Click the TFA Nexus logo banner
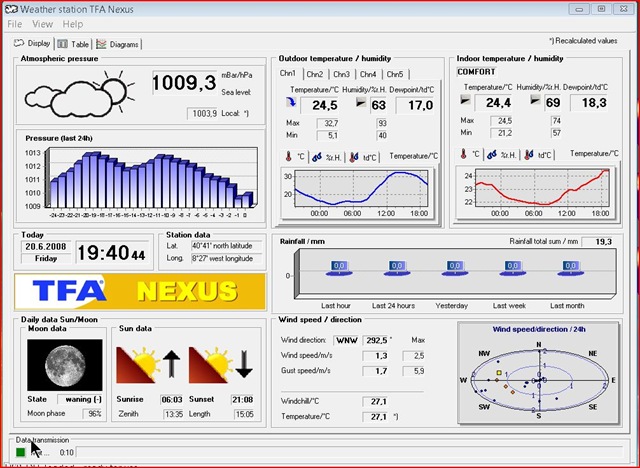 click(140, 291)
